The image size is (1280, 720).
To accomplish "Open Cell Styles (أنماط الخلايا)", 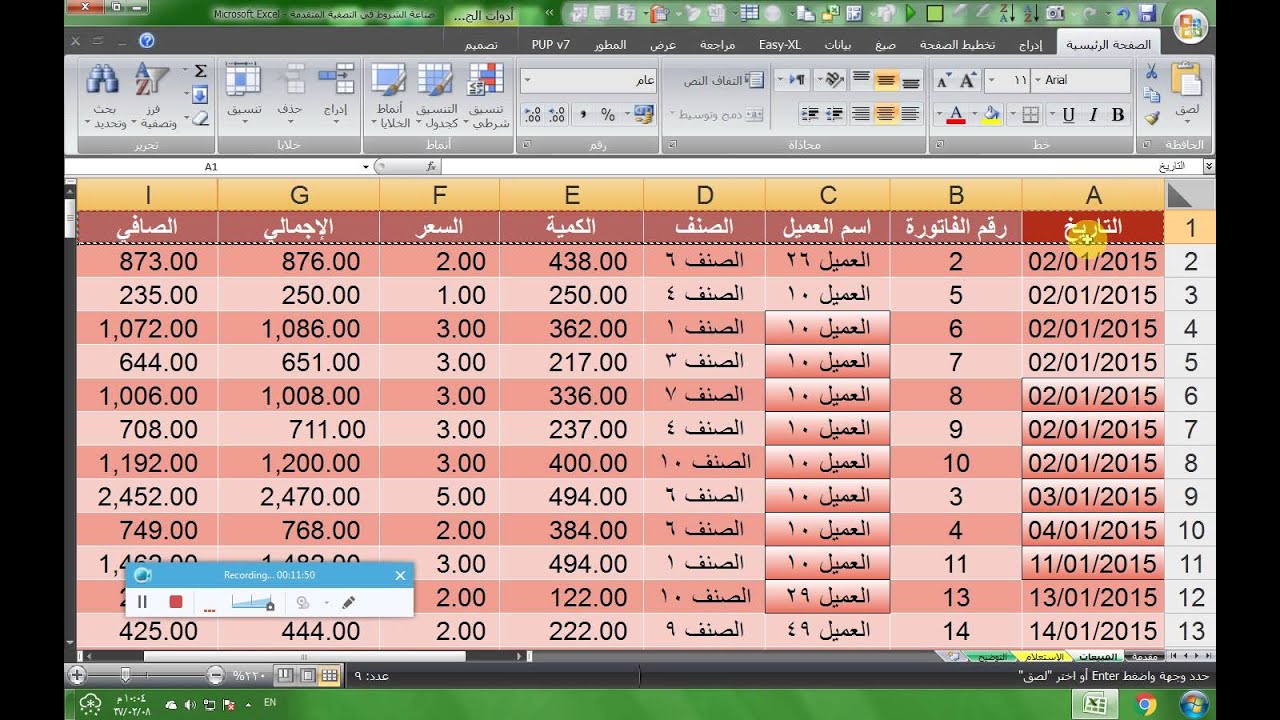I will pos(388,97).
